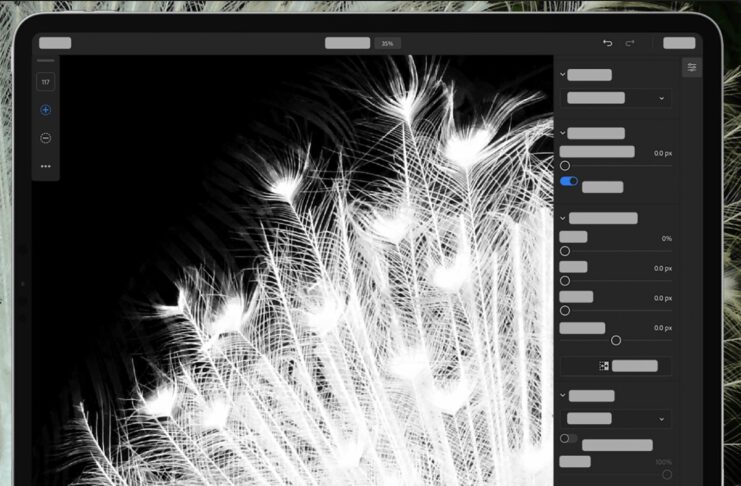The height and width of the screenshot is (486, 741).
Task: Click the redo arrow icon
Action: pos(630,43)
